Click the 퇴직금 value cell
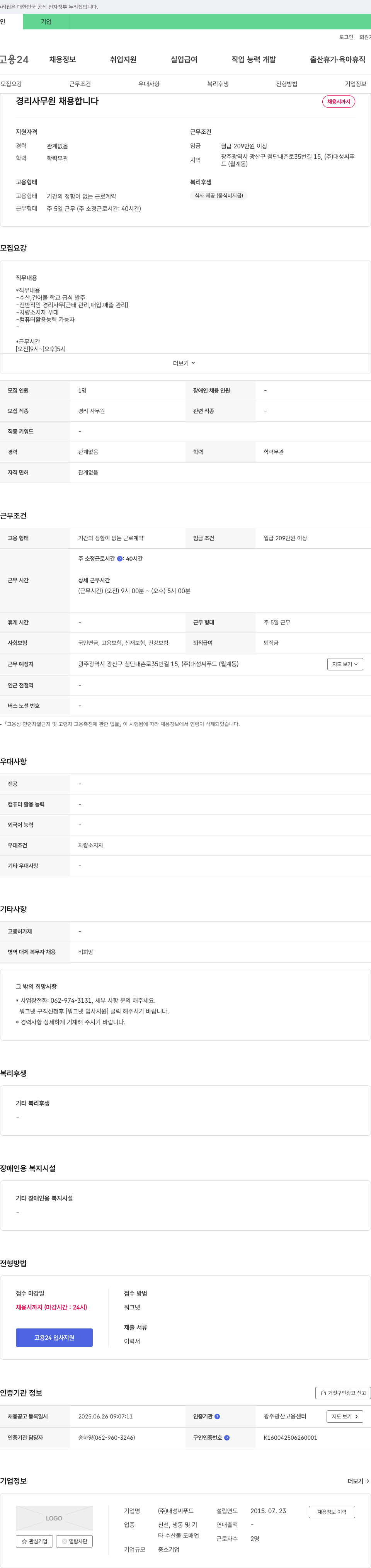This screenshot has width=371, height=1568. (271, 643)
